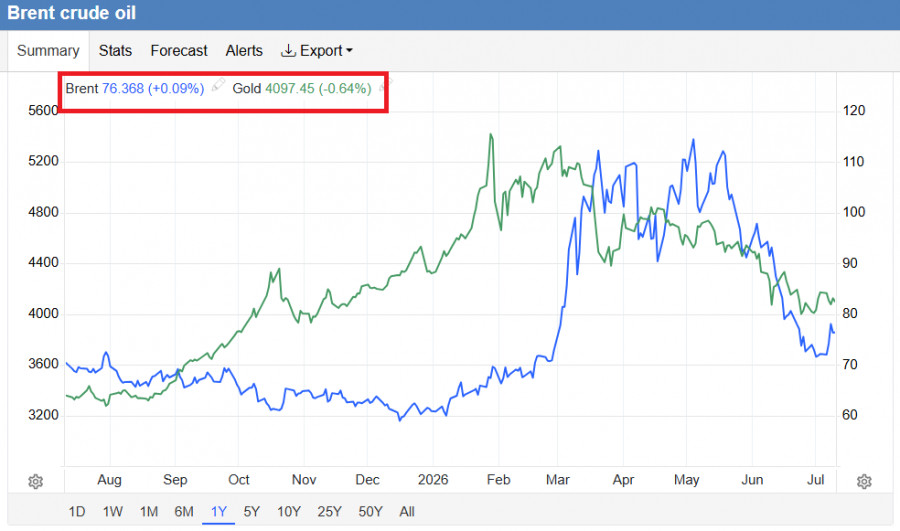Open left axis settings gear
This screenshot has width=900, height=531.
(x=36, y=481)
